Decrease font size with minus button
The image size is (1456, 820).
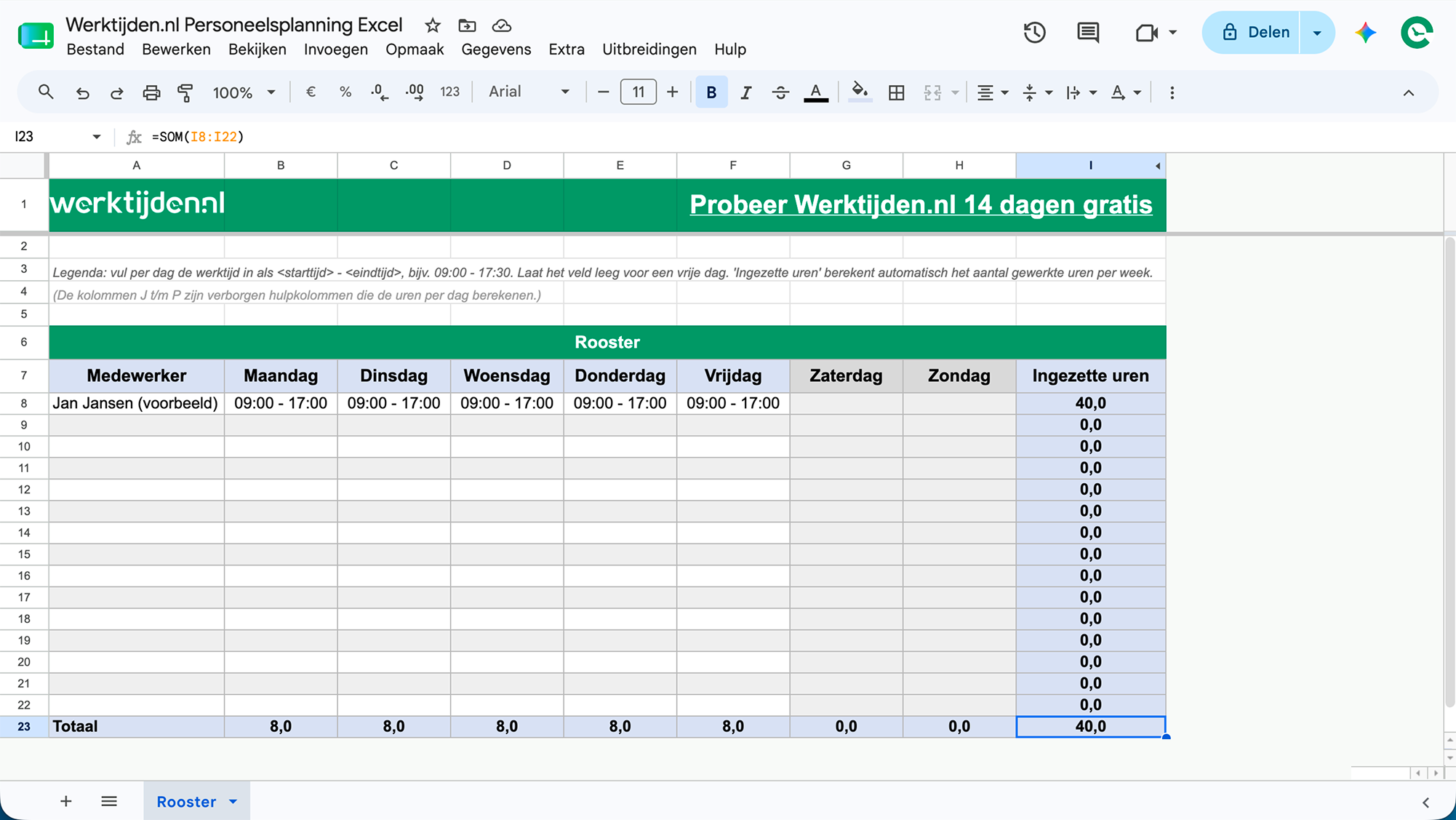[x=603, y=92]
